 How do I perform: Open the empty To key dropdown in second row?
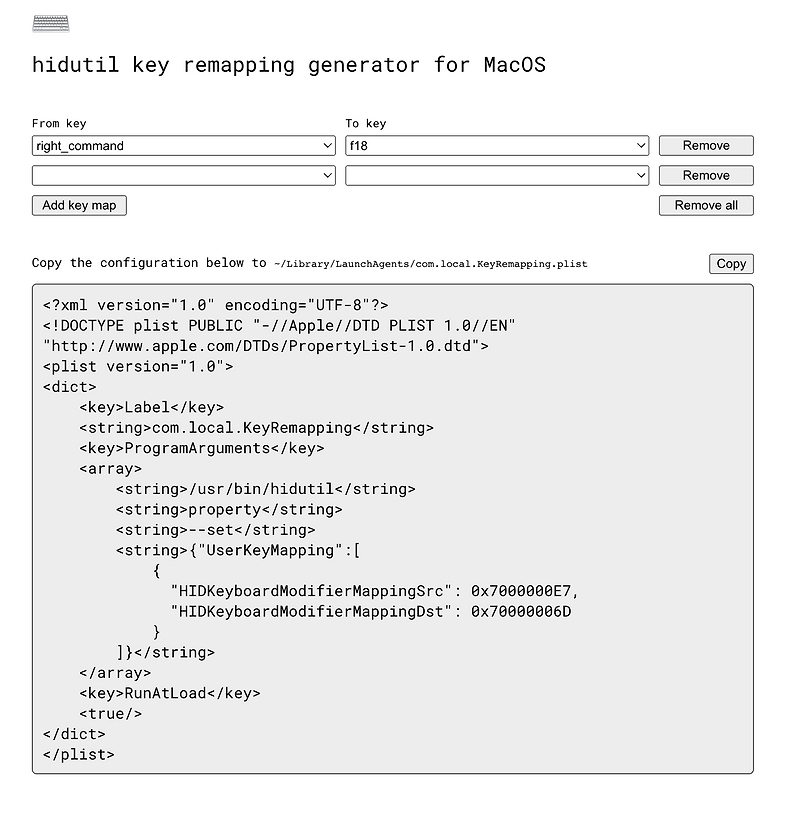coord(497,174)
